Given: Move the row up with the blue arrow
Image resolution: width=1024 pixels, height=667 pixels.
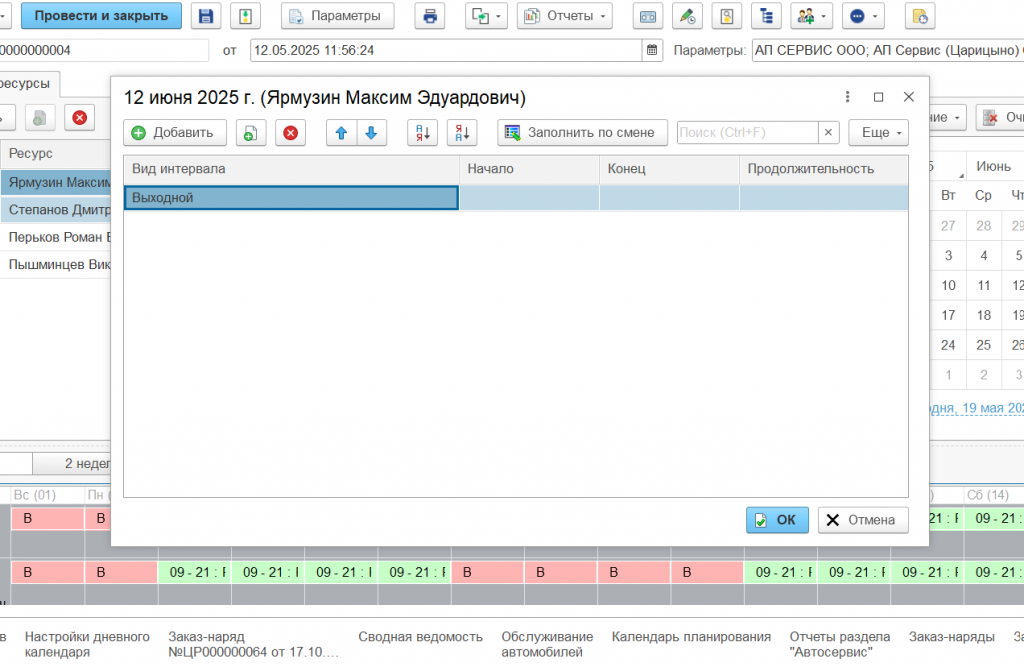Looking at the screenshot, I should click(342, 133).
